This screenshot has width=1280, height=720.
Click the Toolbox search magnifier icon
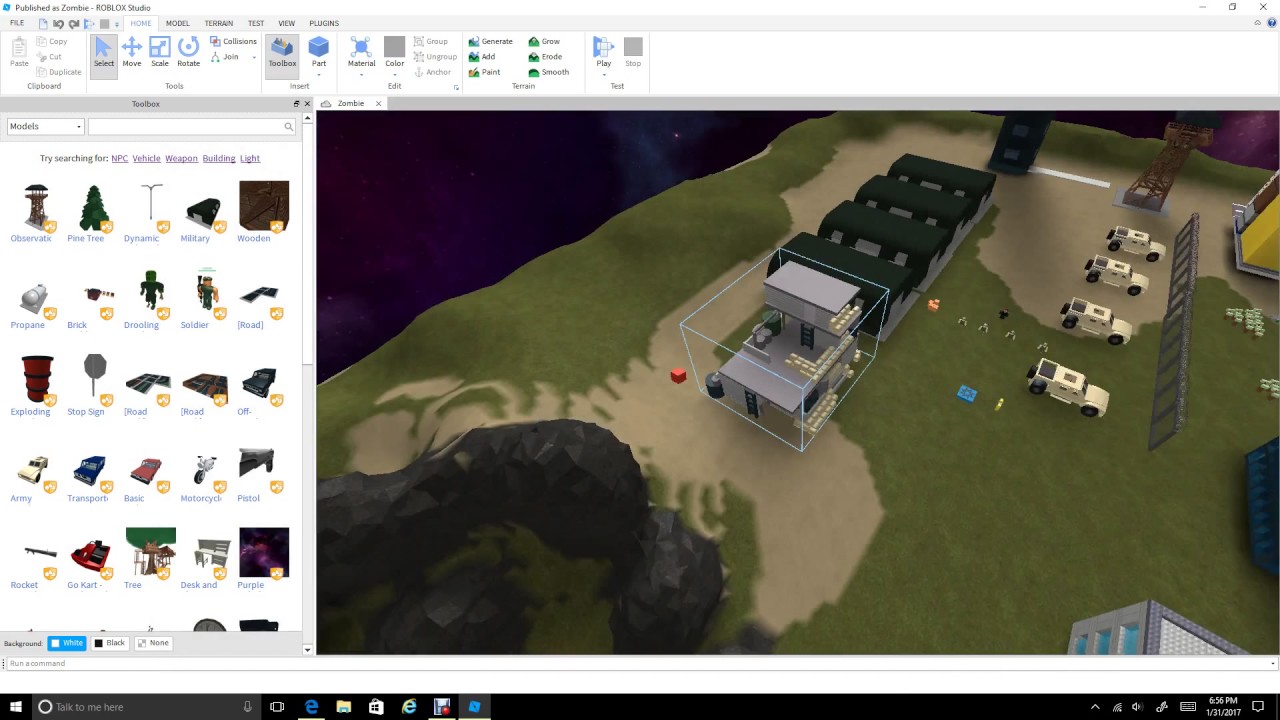[289, 126]
